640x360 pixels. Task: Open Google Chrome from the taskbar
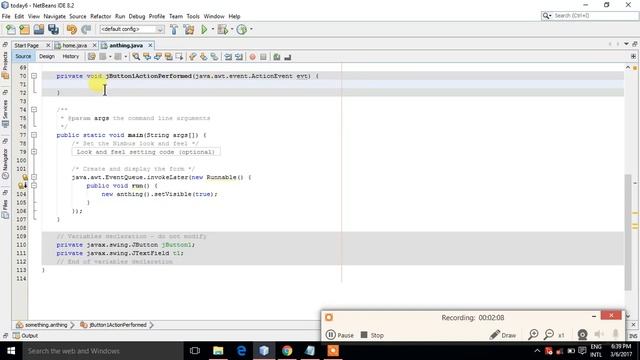point(287,351)
